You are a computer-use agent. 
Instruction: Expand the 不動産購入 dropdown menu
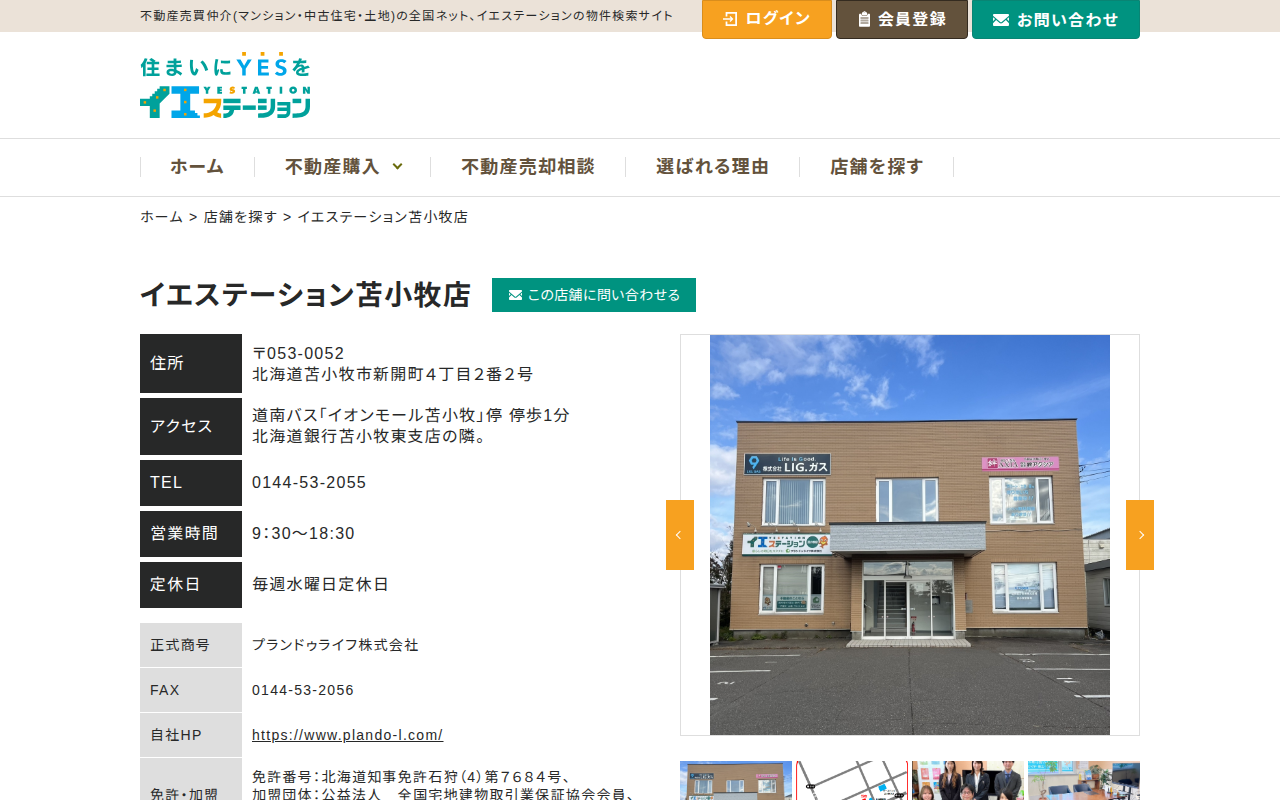343,167
